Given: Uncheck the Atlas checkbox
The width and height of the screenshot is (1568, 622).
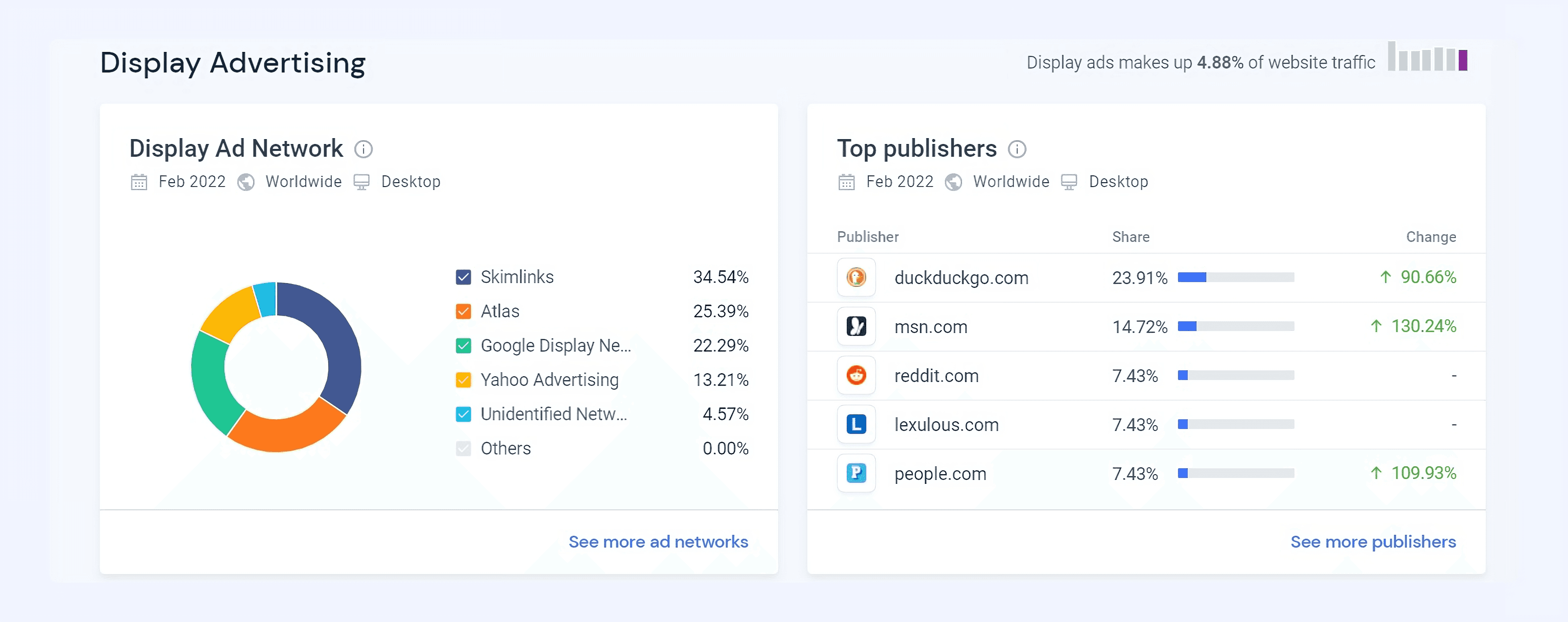Looking at the screenshot, I should click(463, 311).
